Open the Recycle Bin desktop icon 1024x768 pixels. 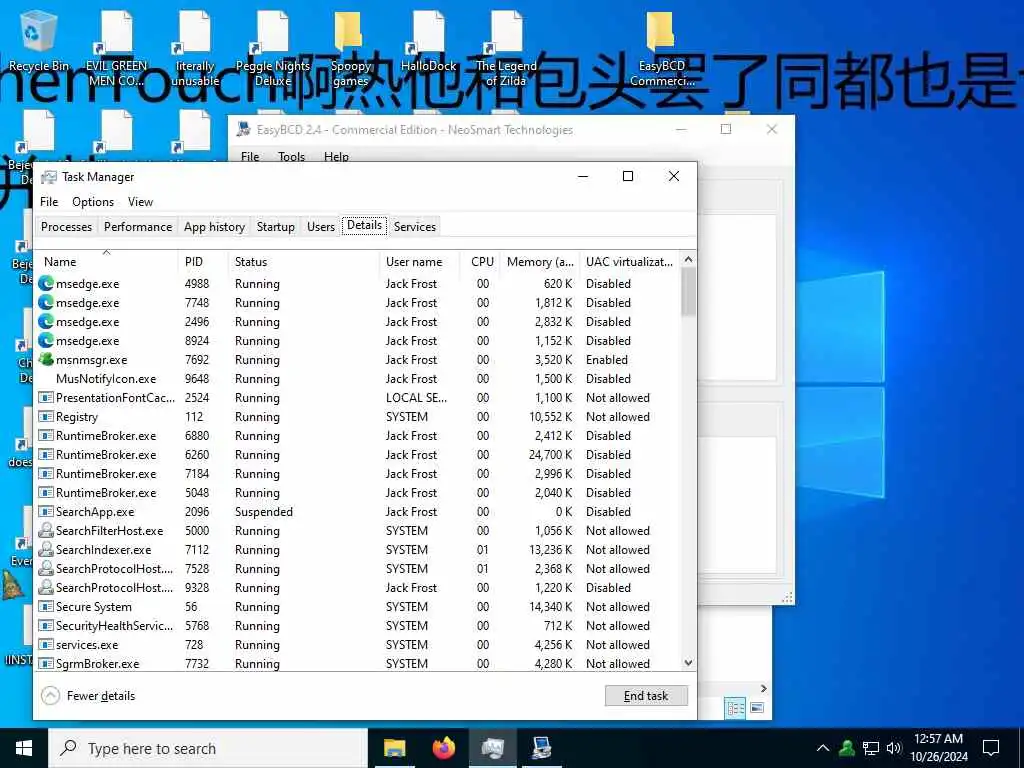pyautogui.click(x=39, y=40)
